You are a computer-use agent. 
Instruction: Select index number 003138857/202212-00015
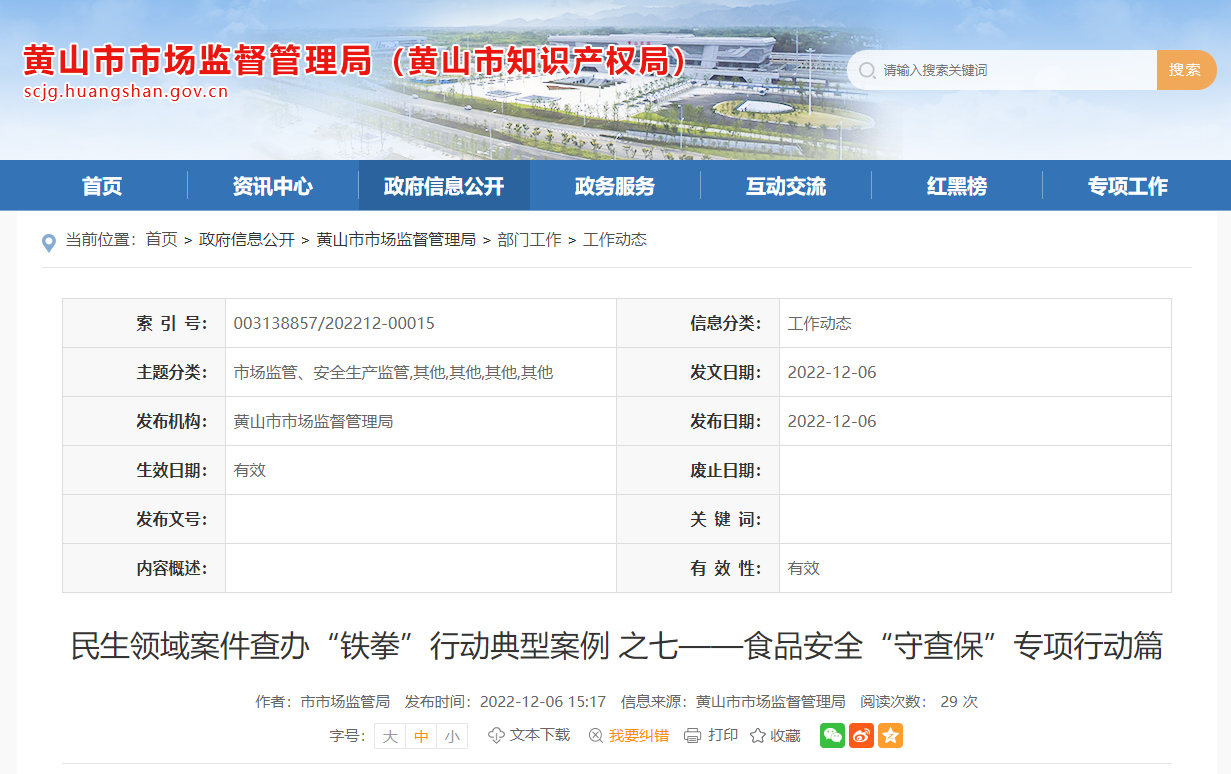pyautogui.click(x=334, y=324)
